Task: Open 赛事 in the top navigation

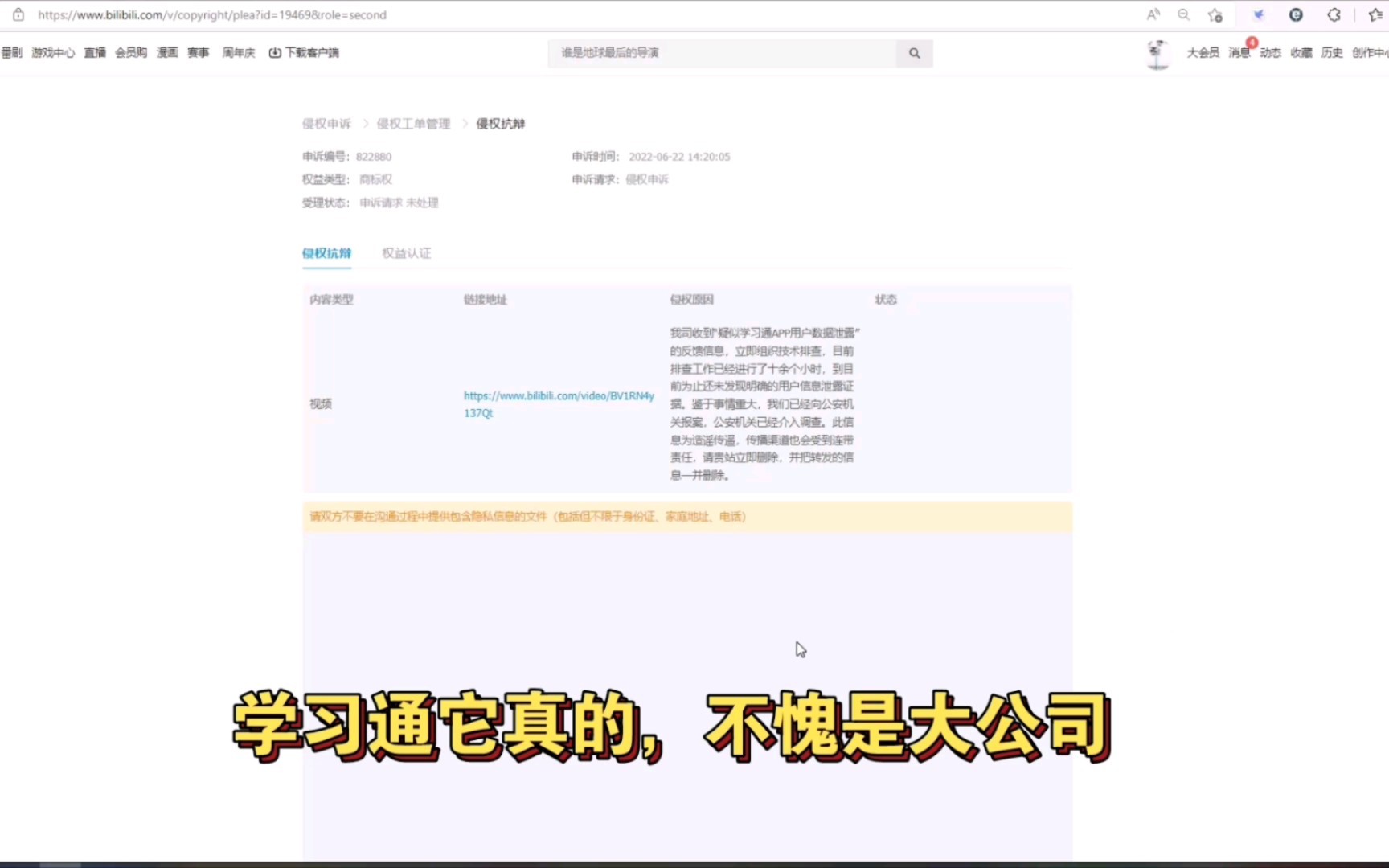Action: point(199,52)
